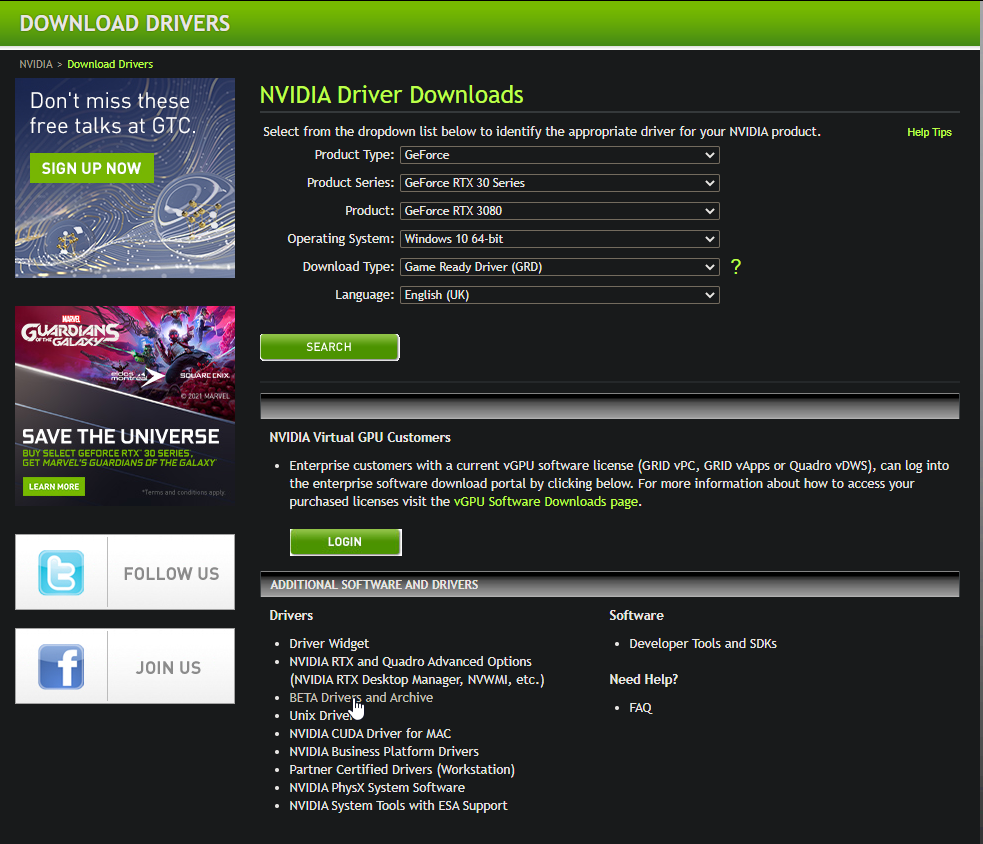The width and height of the screenshot is (983, 844).
Task: Click the FOLLOW US Twitter text
Action: pyautogui.click(x=171, y=574)
